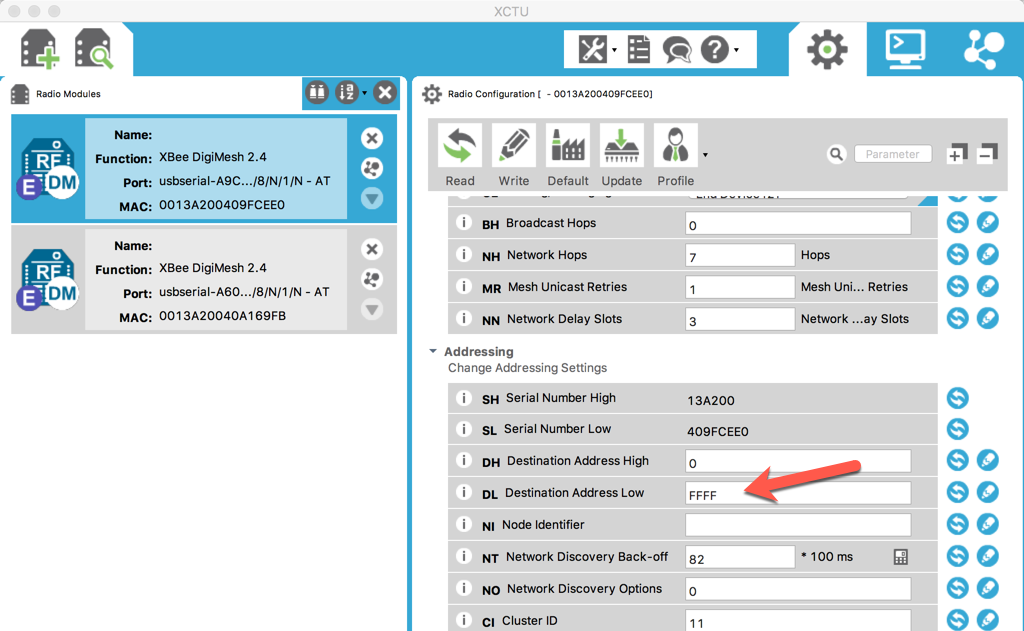1024x631 pixels.
Task: Open the Tools wrench icon
Action: [593, 49]
